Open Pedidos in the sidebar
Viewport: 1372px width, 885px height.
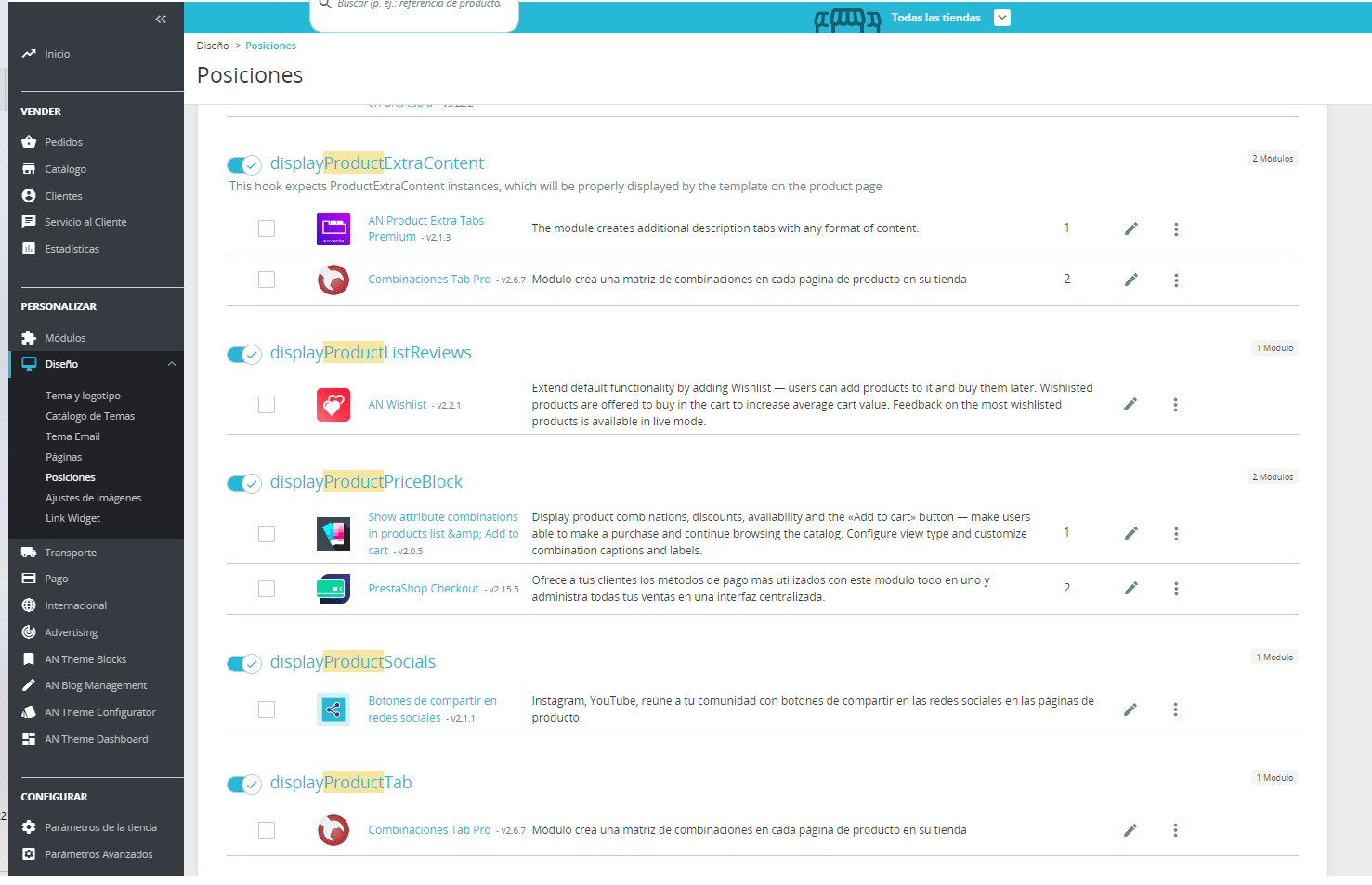[x=63, y=142]
